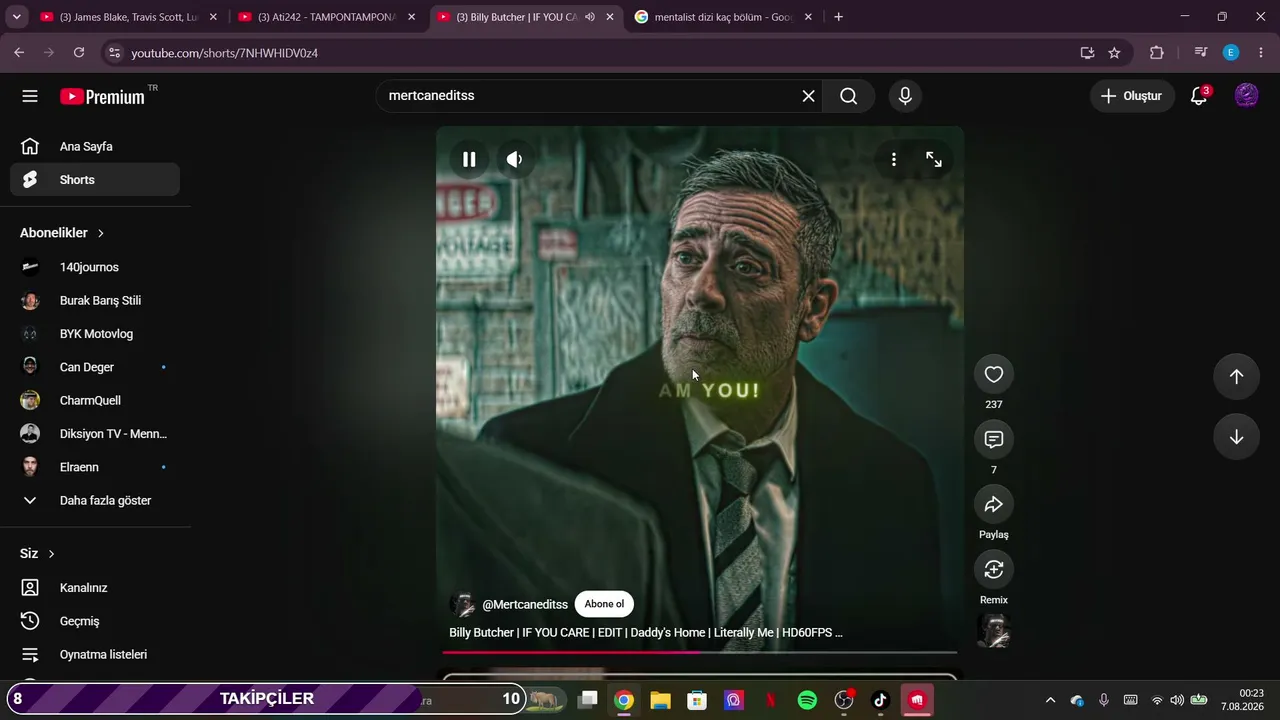This screenshot has width=1280, height=720.
Task: Share the Short via Paylaş
Action: (x=994, y=504)
